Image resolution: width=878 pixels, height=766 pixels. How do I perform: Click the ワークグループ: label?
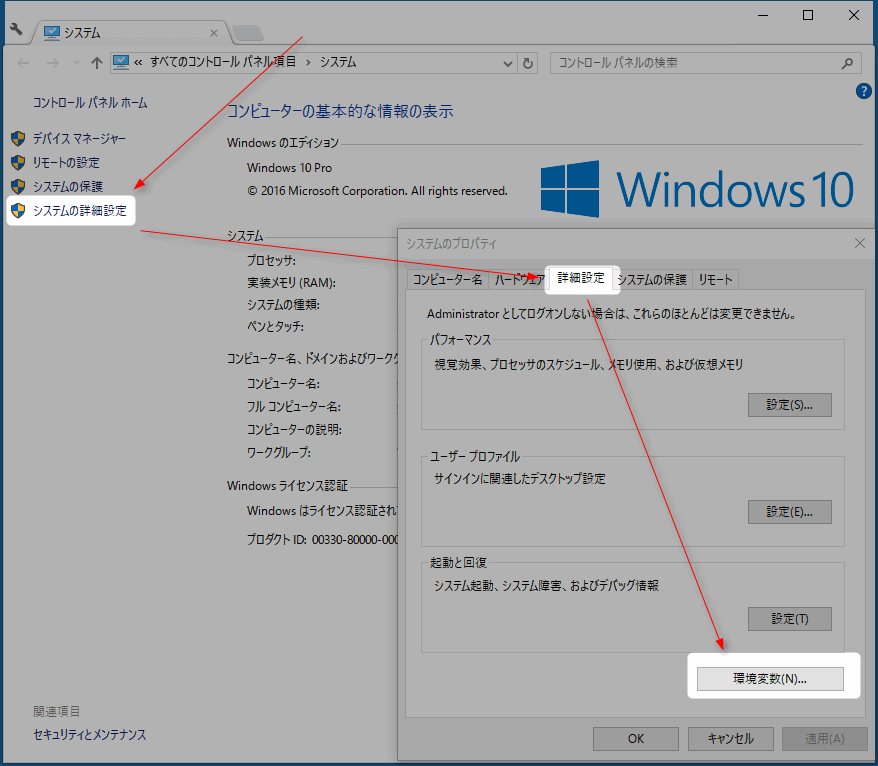(279, 452)
